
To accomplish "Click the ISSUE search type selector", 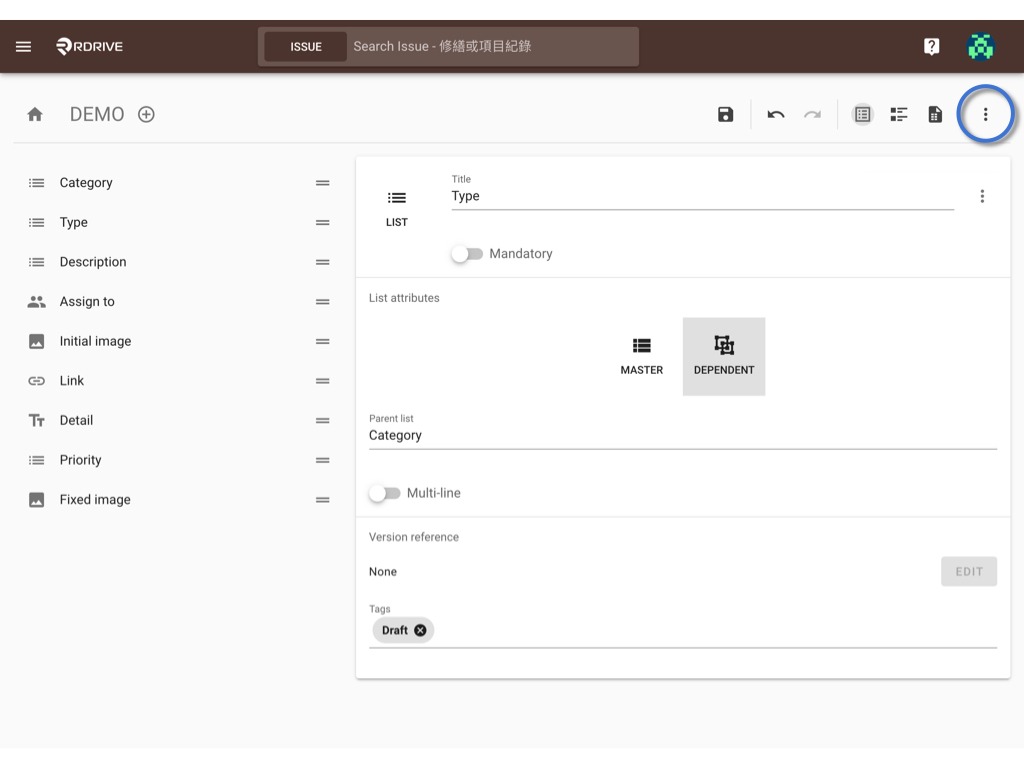I will pyautogui.click(x=306, y=47).
